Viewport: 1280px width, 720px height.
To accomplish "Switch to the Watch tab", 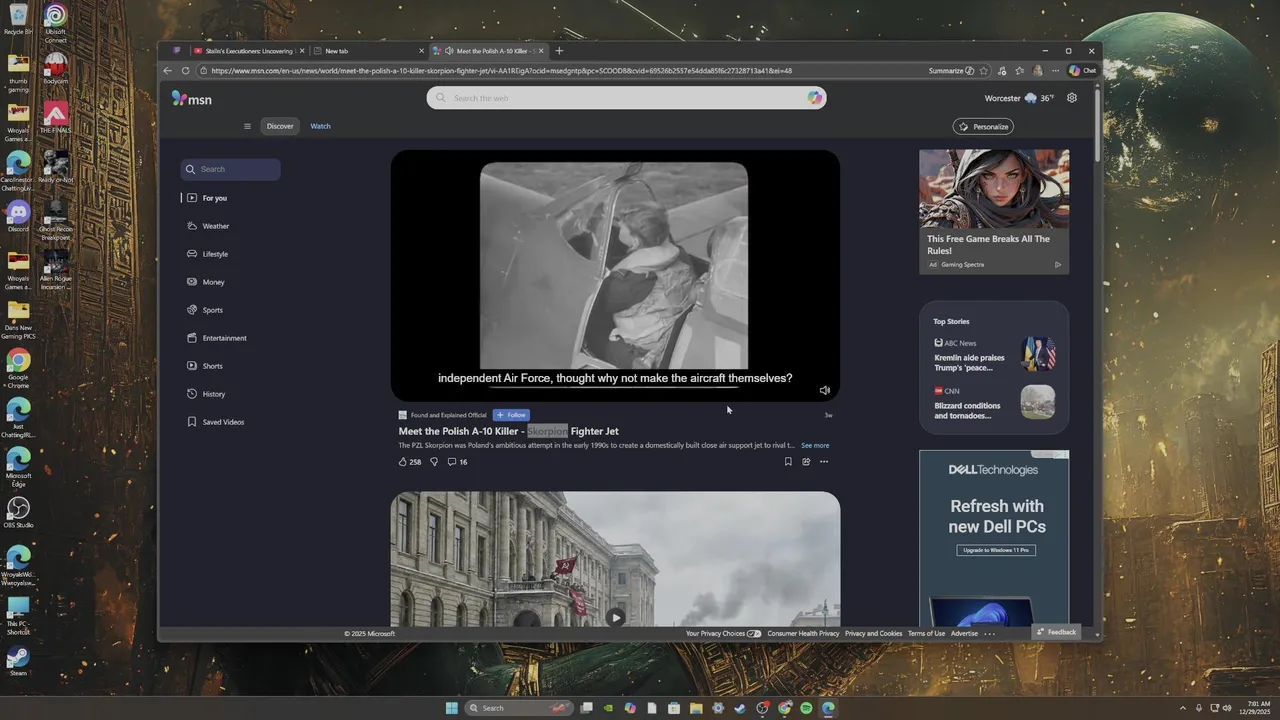I will click(x=320, y=126).
